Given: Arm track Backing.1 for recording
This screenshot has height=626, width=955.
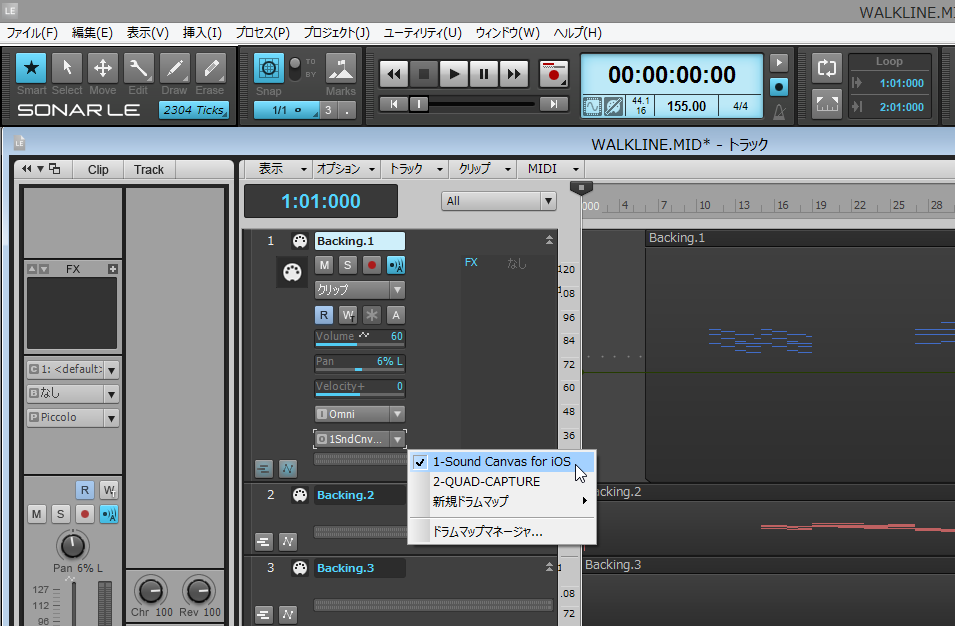Looking at the screenshot, I should [x=372, y=265].
